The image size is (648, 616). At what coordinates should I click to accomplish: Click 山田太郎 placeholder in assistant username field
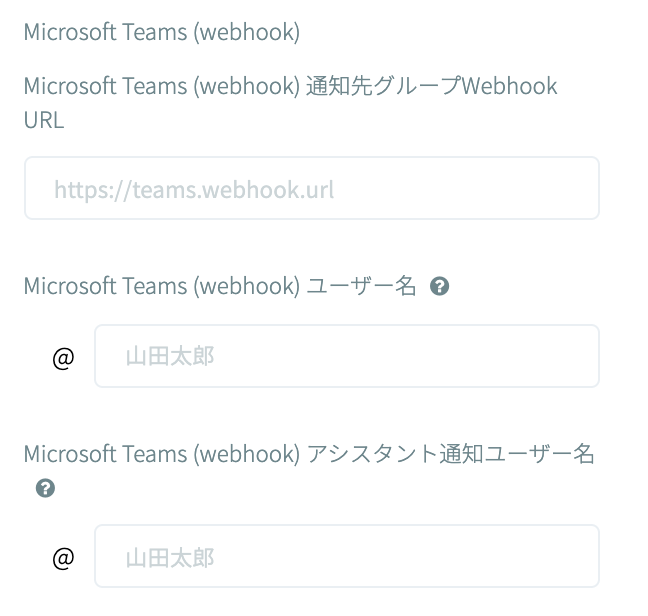[x=170, y=557]
